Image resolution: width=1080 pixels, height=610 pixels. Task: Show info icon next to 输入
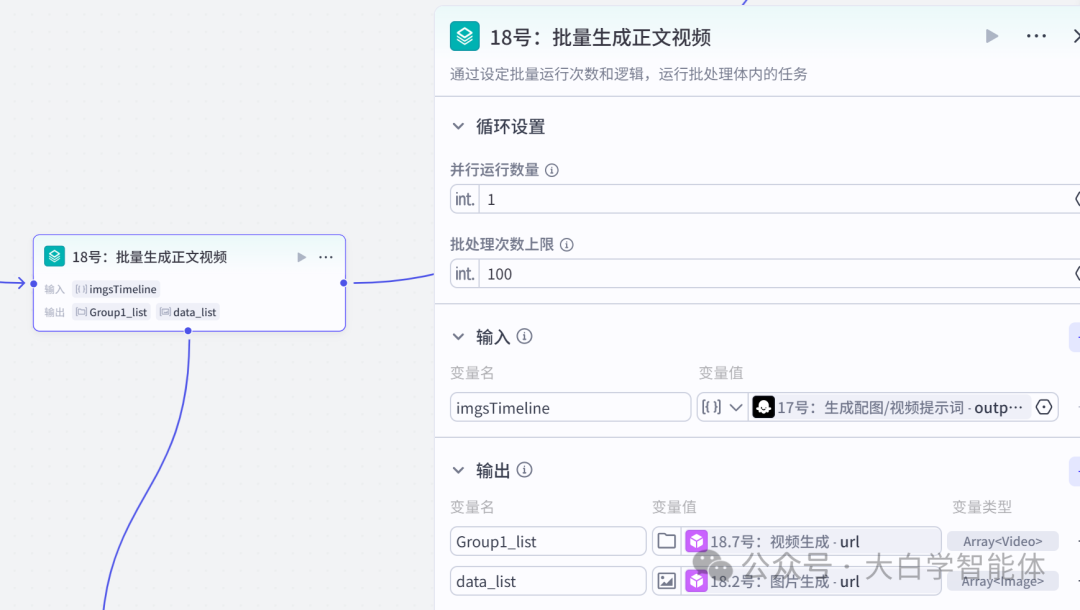tap(524, 336)
